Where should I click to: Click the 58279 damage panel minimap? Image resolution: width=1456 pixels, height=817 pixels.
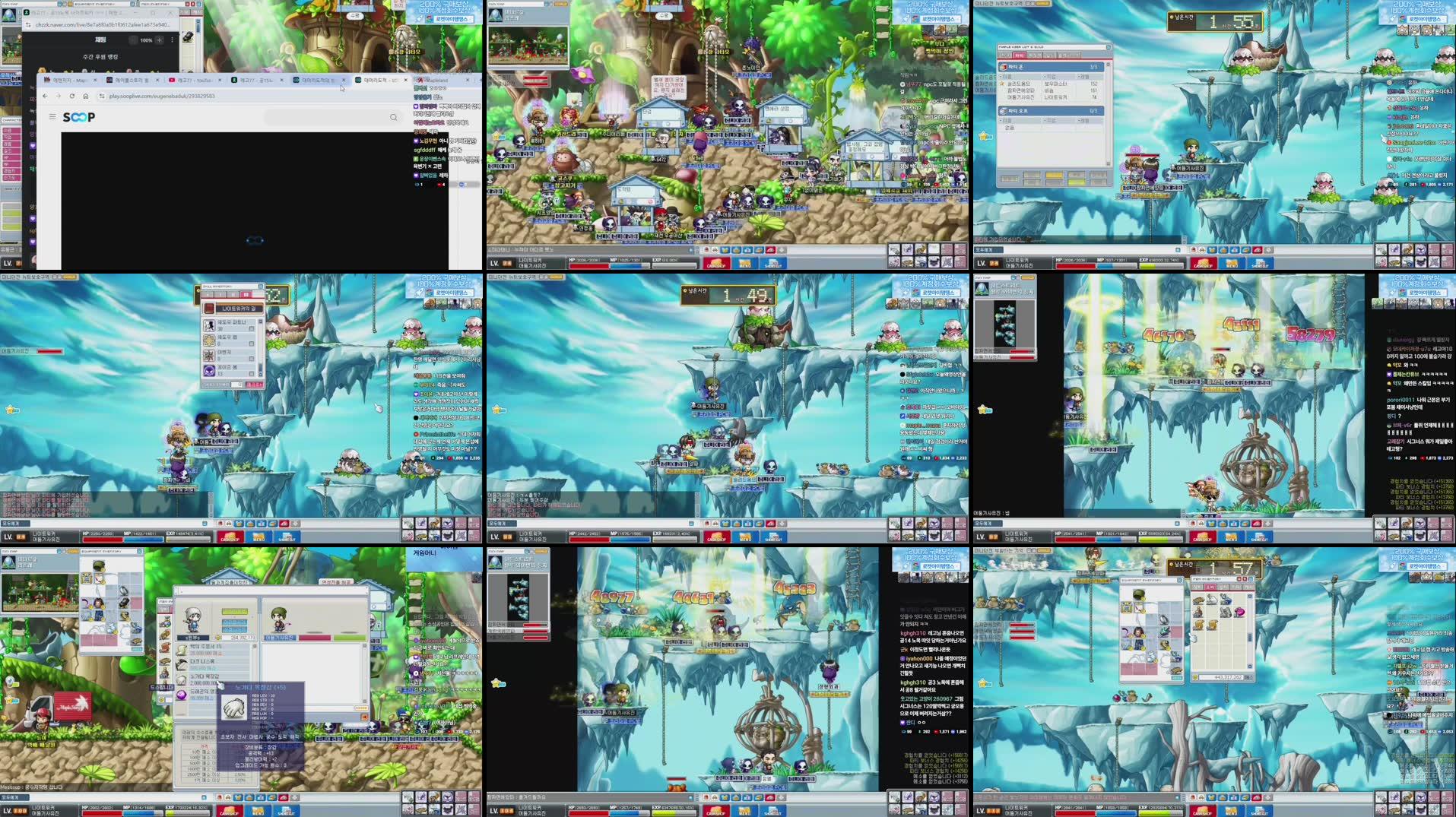point(1004,325)
